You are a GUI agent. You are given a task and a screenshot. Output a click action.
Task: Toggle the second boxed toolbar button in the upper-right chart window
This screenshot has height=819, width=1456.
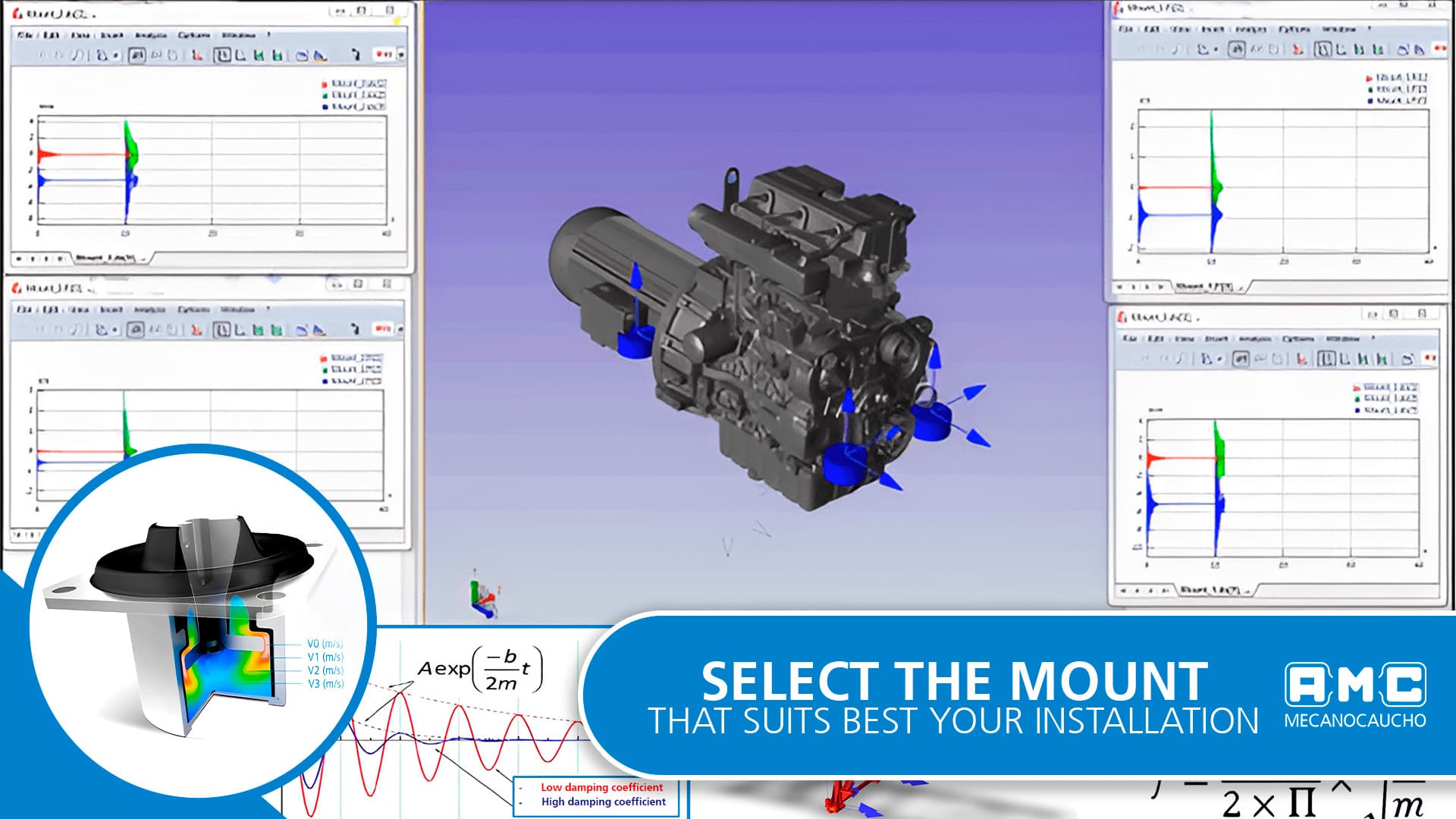(x=1323, y=49)
